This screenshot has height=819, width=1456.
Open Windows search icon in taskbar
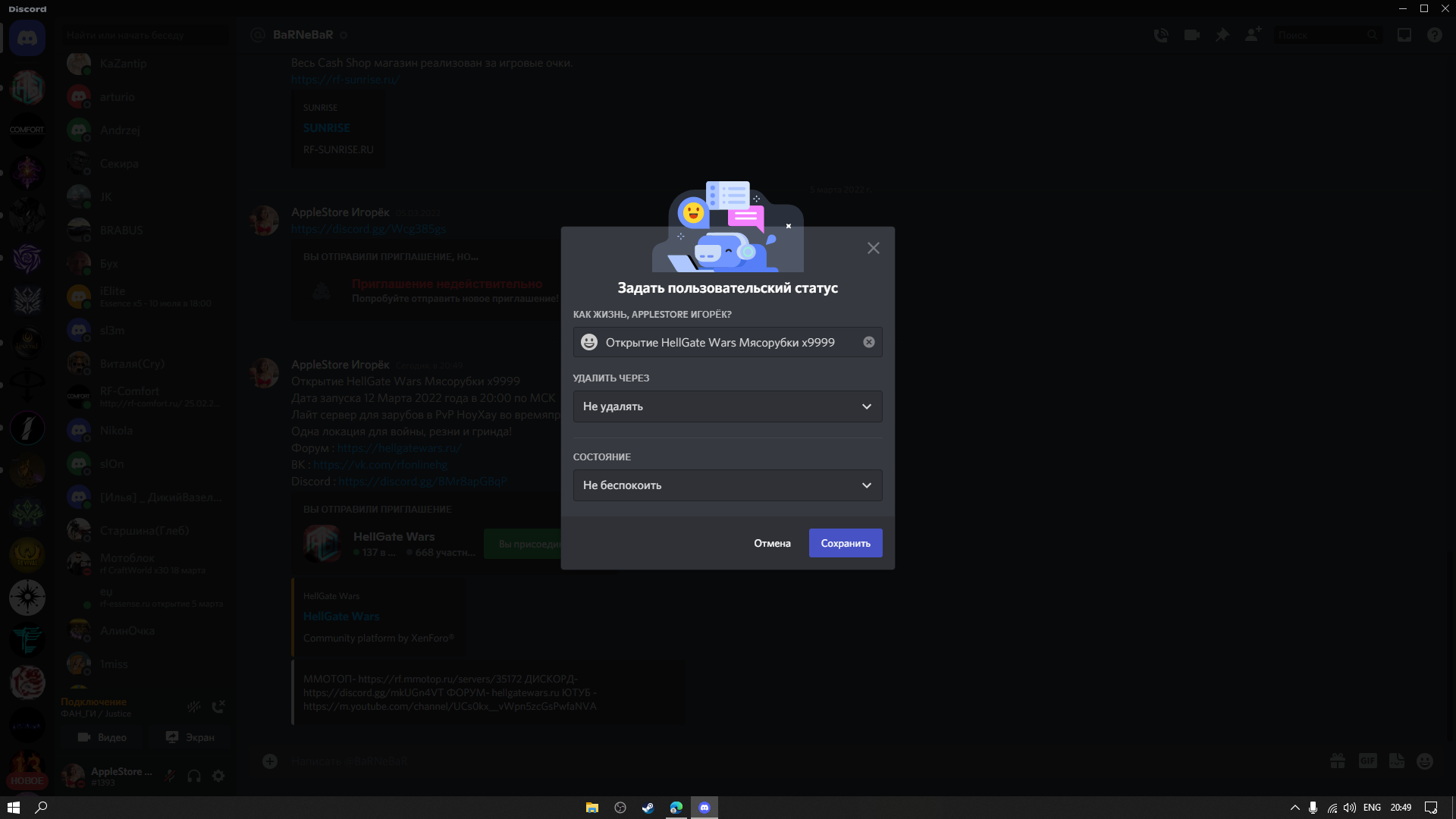[42, 808]
